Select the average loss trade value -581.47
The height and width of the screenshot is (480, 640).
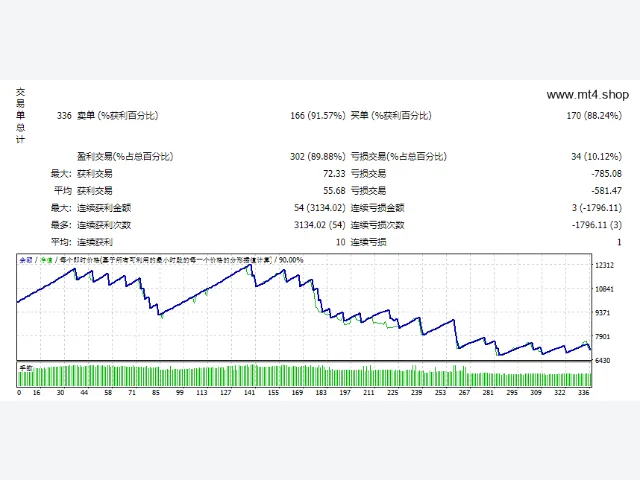[x=607, y=191]
